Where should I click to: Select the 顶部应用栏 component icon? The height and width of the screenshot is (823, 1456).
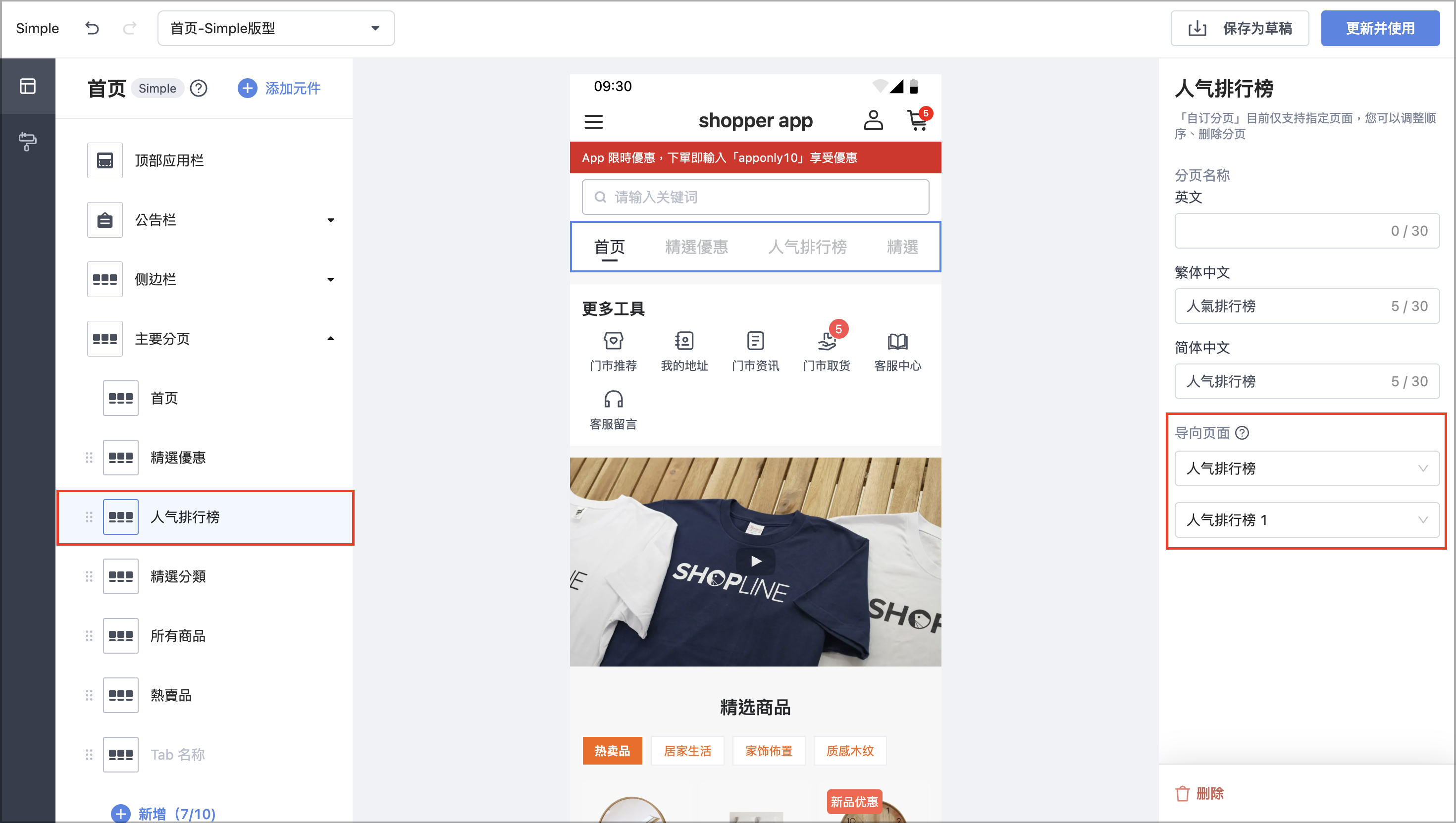pos(104,160)
